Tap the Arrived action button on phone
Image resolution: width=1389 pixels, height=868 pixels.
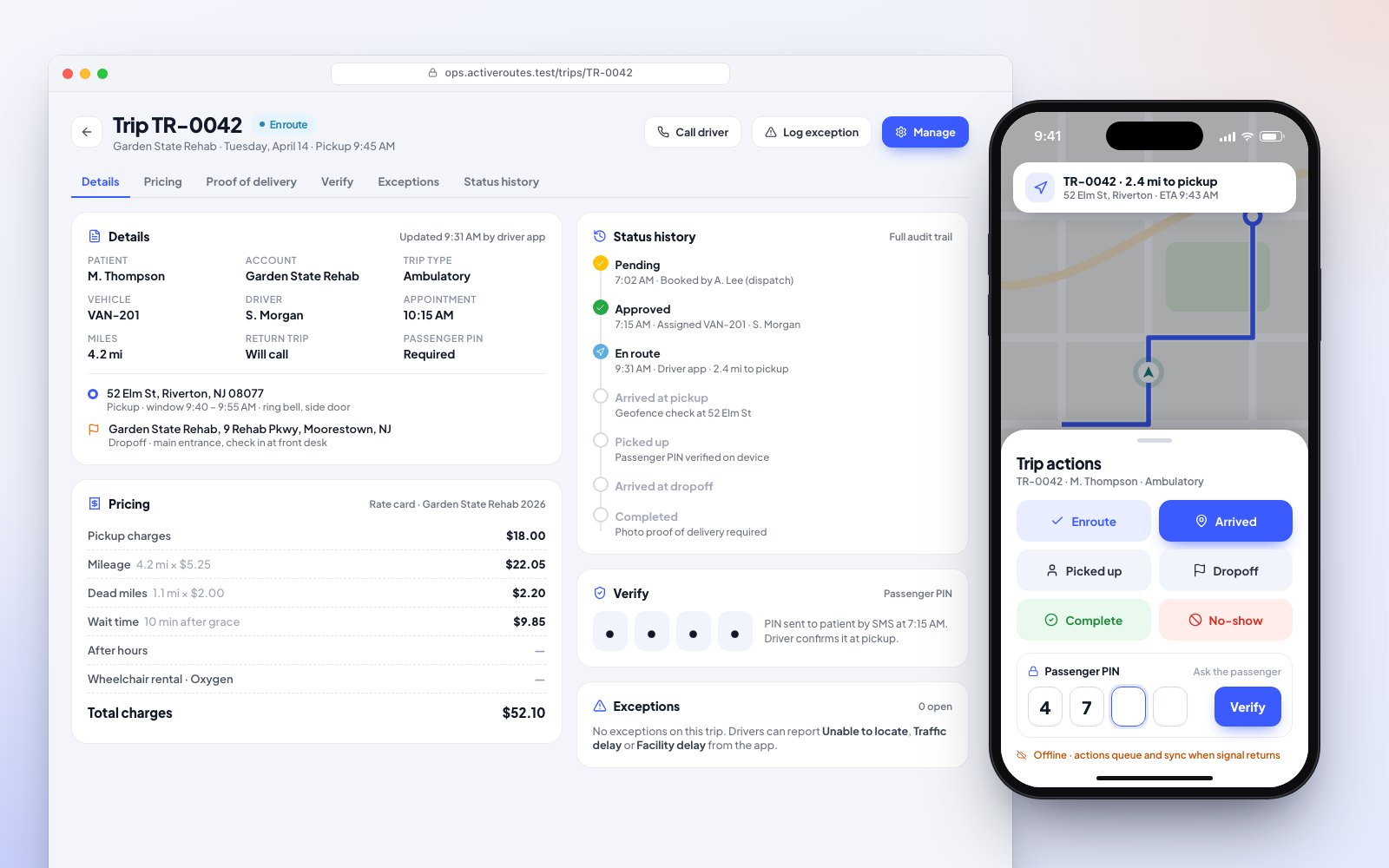click(x=1226, y=521)
